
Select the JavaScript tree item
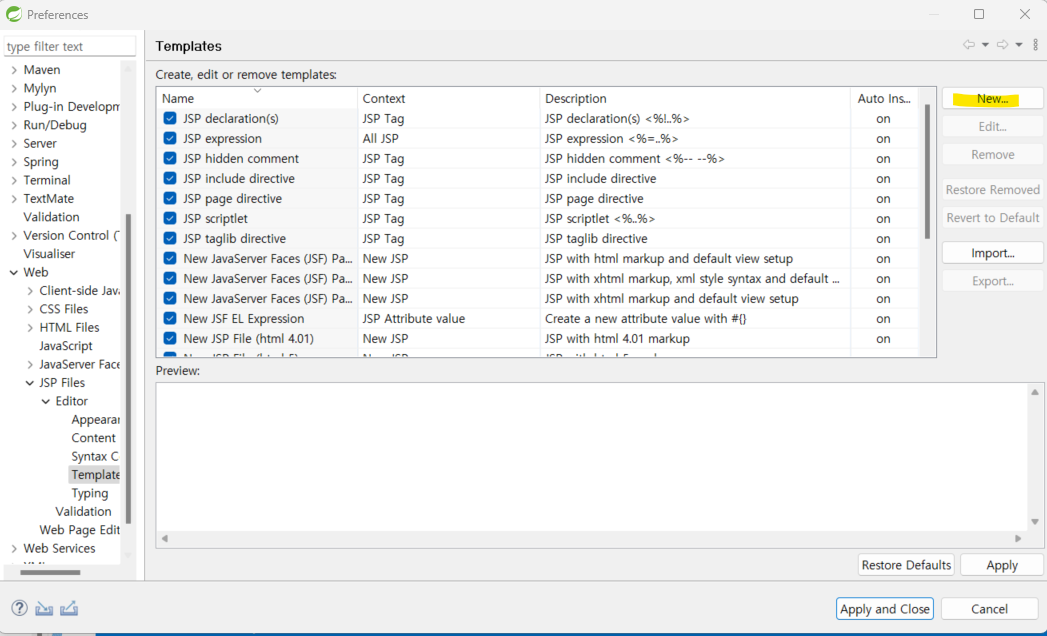click(x=65, y=346)
